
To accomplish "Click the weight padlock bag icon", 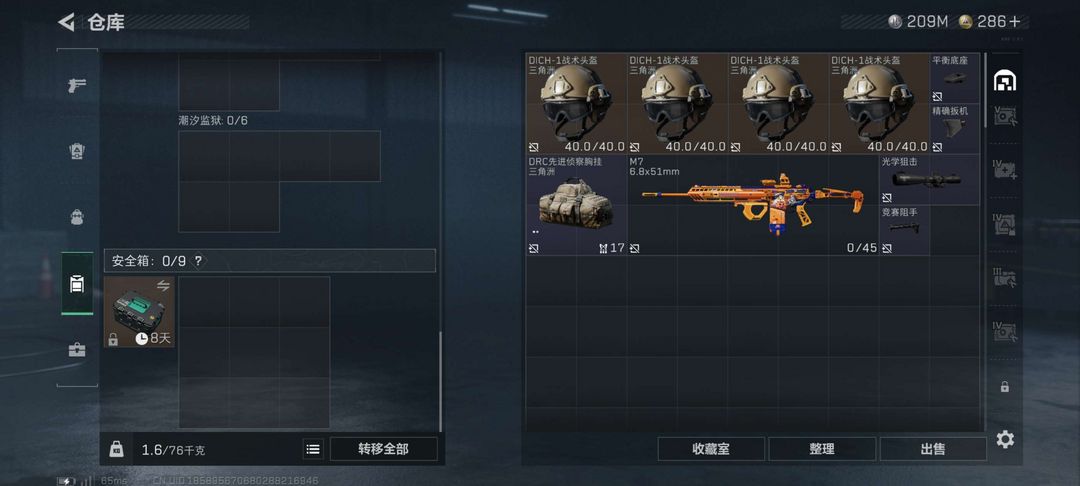I will coord(116,449).
